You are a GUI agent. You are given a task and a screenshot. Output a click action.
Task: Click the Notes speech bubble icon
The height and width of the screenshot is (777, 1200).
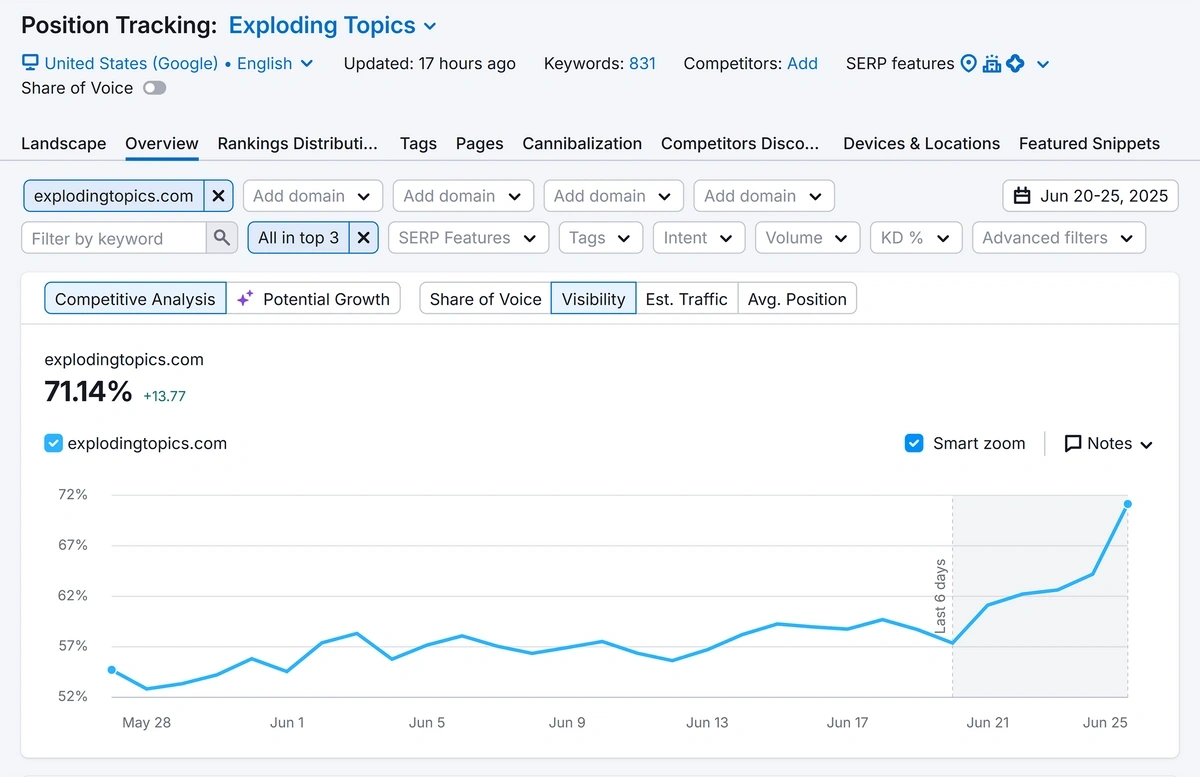(1073, 443)
